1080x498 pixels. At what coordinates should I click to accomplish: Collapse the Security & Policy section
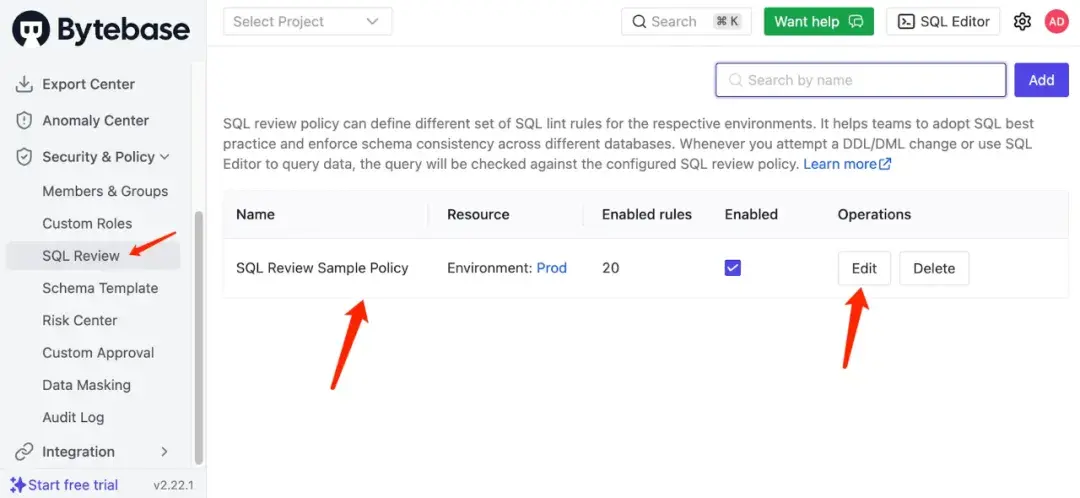point(164,157)
